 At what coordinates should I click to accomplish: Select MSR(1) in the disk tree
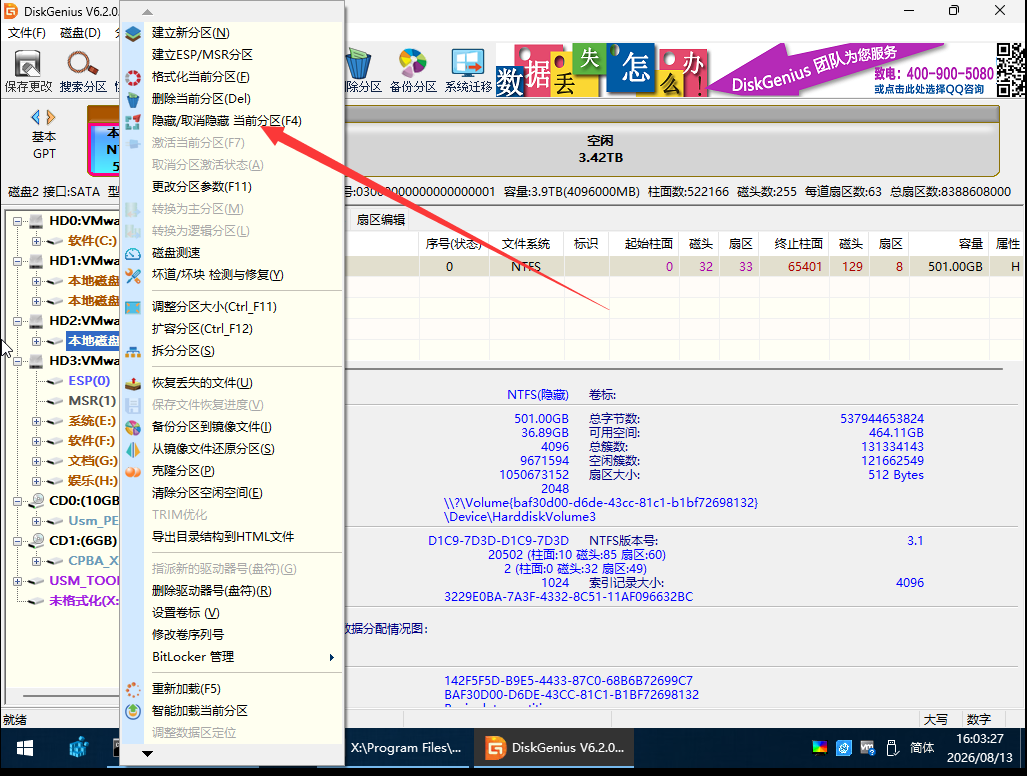pos(92,401)
